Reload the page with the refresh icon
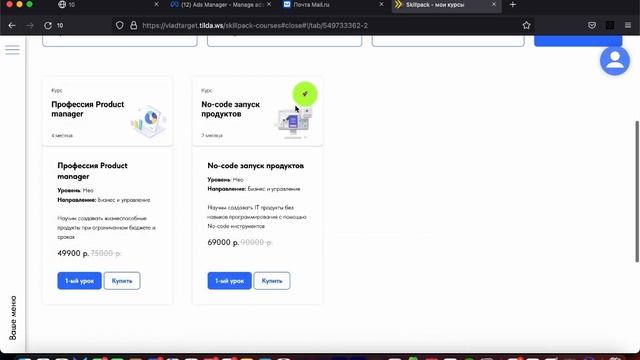Viewport: 640px width, 360px height. [48, 25]
